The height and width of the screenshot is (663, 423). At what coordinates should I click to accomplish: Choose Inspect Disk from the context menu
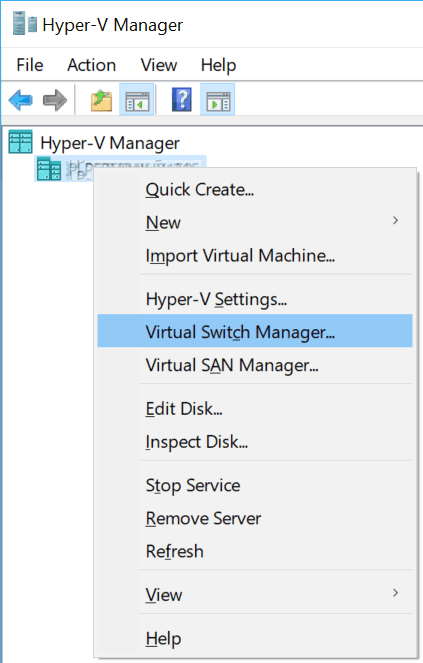pos(255,442)
